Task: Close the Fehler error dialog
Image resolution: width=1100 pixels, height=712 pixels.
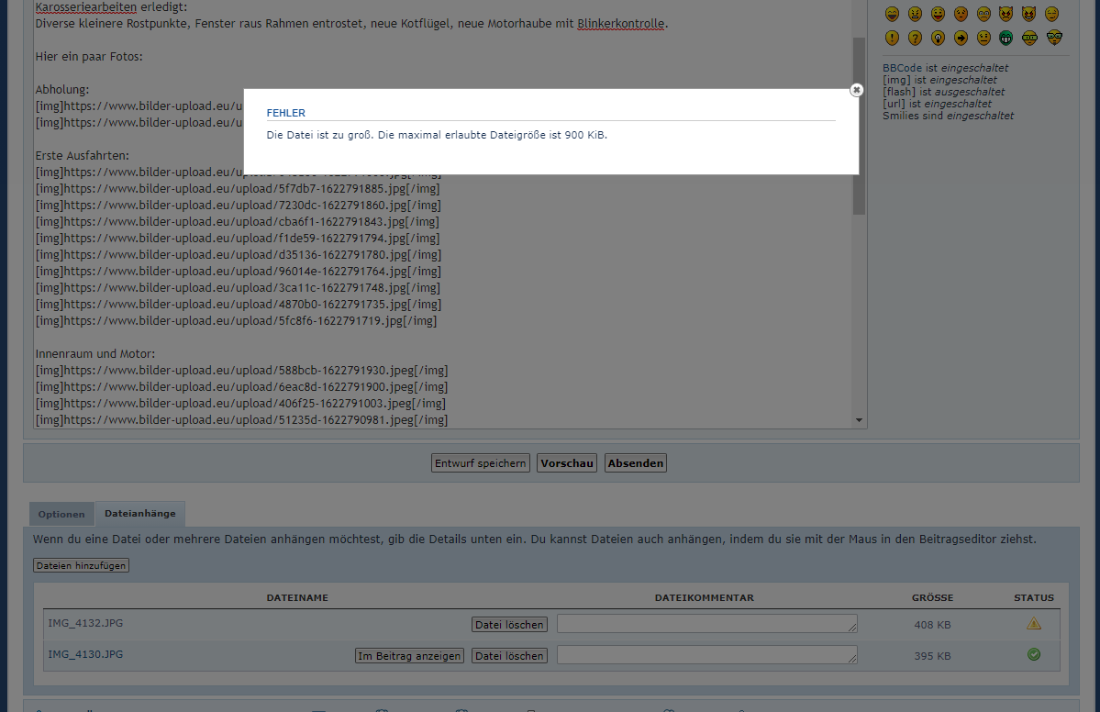Action: (x=856, y=90)
